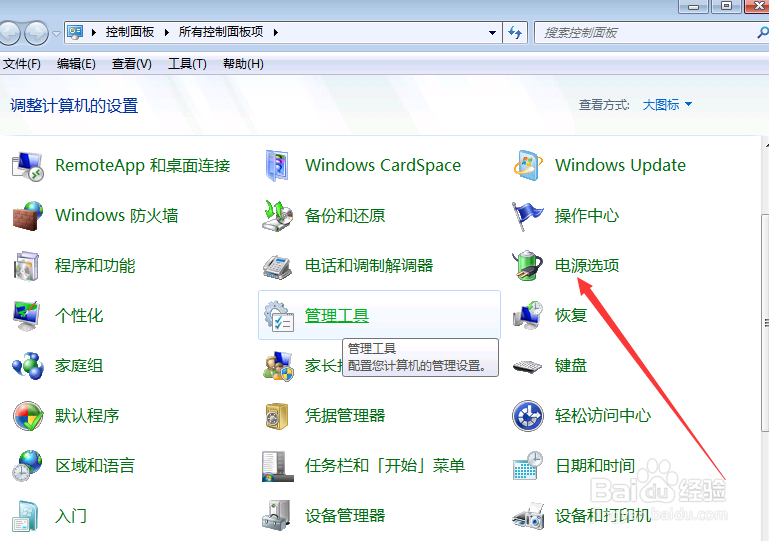Open the 凭据管理器 link
769x541 pixels.
[345, 416]
